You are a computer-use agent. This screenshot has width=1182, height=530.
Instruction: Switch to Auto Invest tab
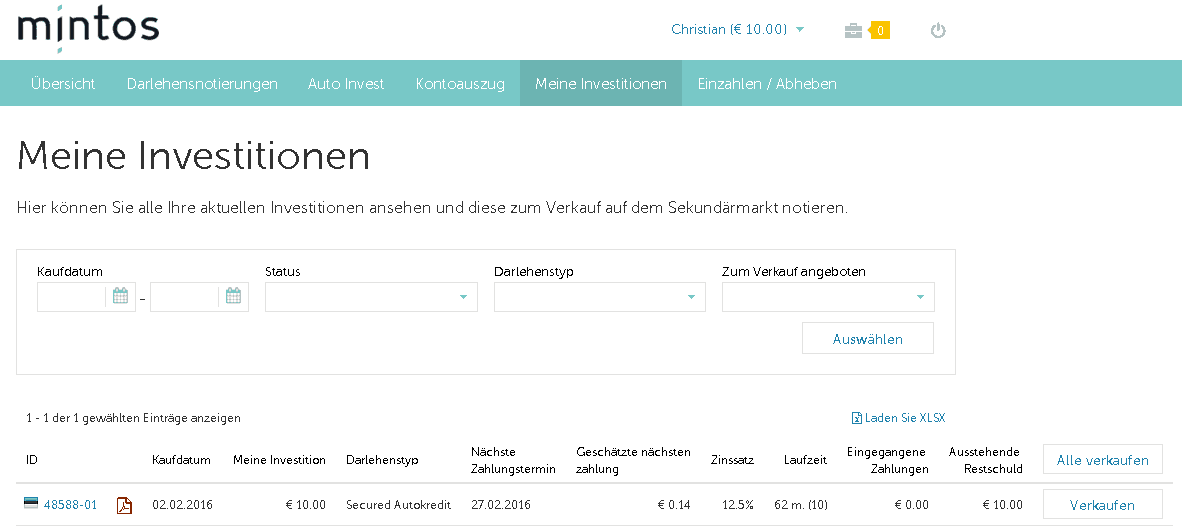(346, 84)
